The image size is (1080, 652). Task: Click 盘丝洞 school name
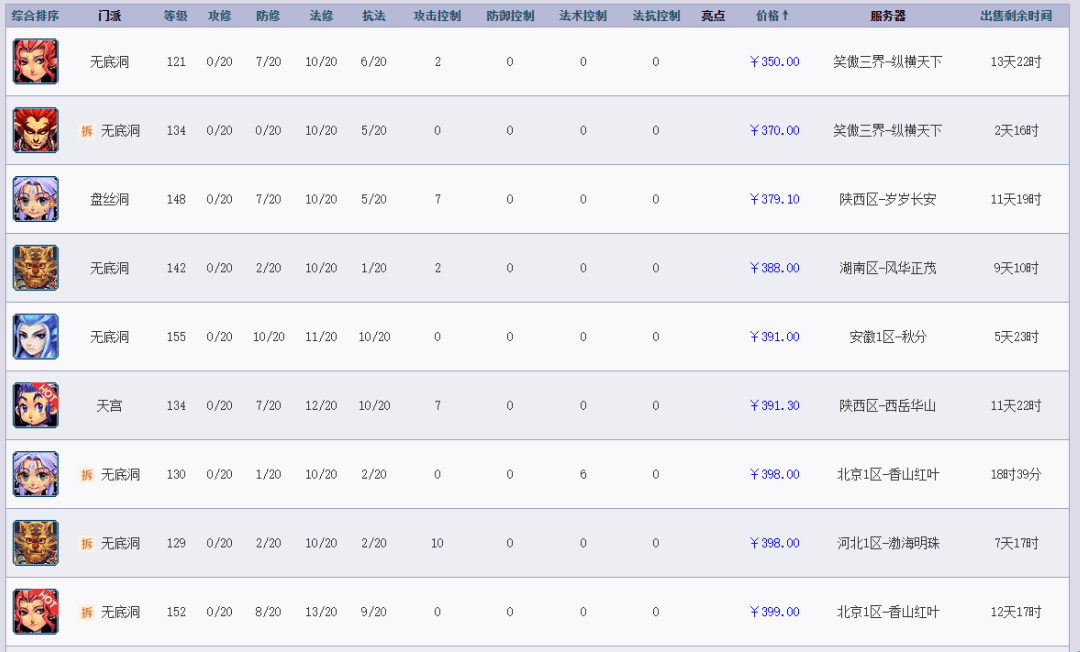pyautogui.click(x=110, y=200)
